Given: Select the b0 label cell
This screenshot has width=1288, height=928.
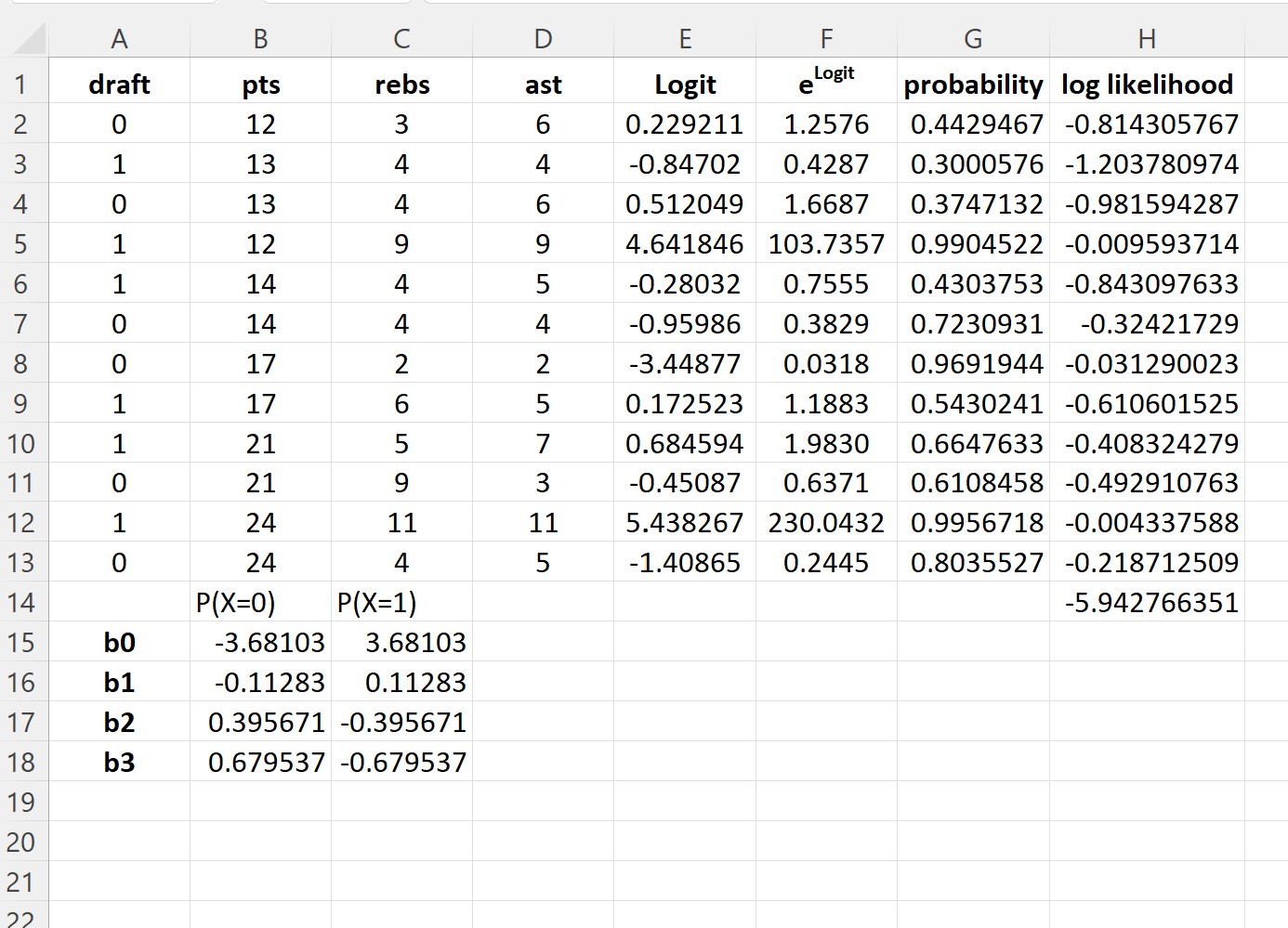Looking at the screenshot, I should coord(119,642).
